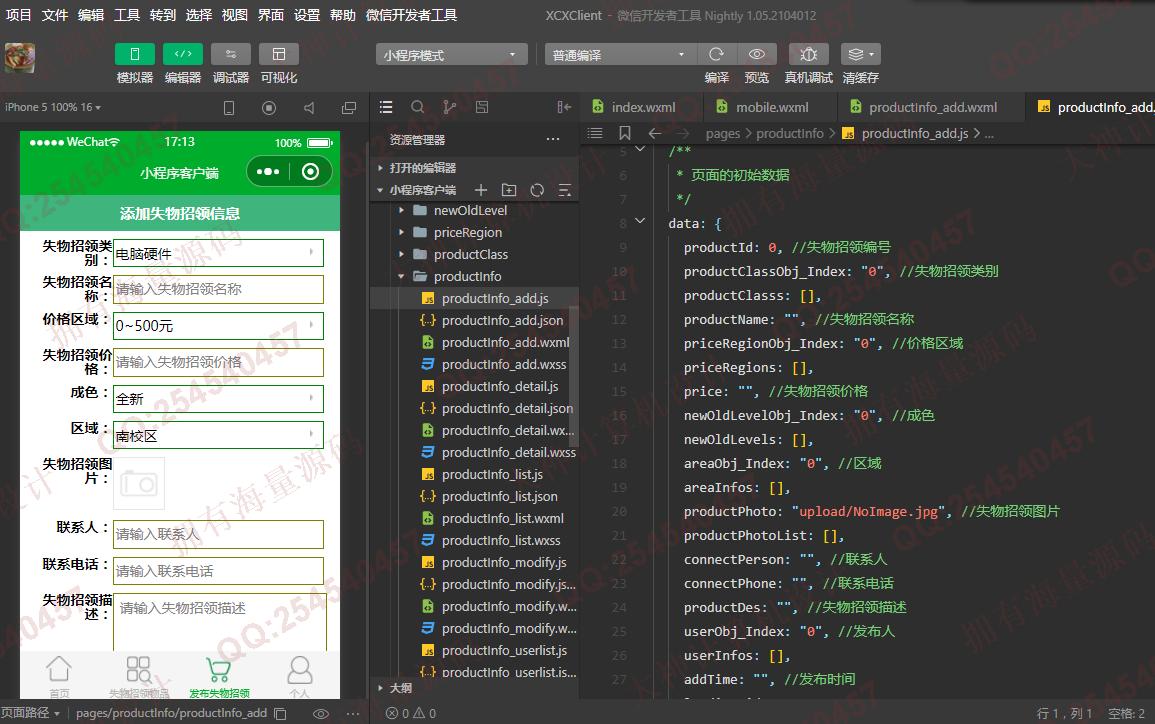
Task: Open the source control branch icon
Action: tap(449, 108)
